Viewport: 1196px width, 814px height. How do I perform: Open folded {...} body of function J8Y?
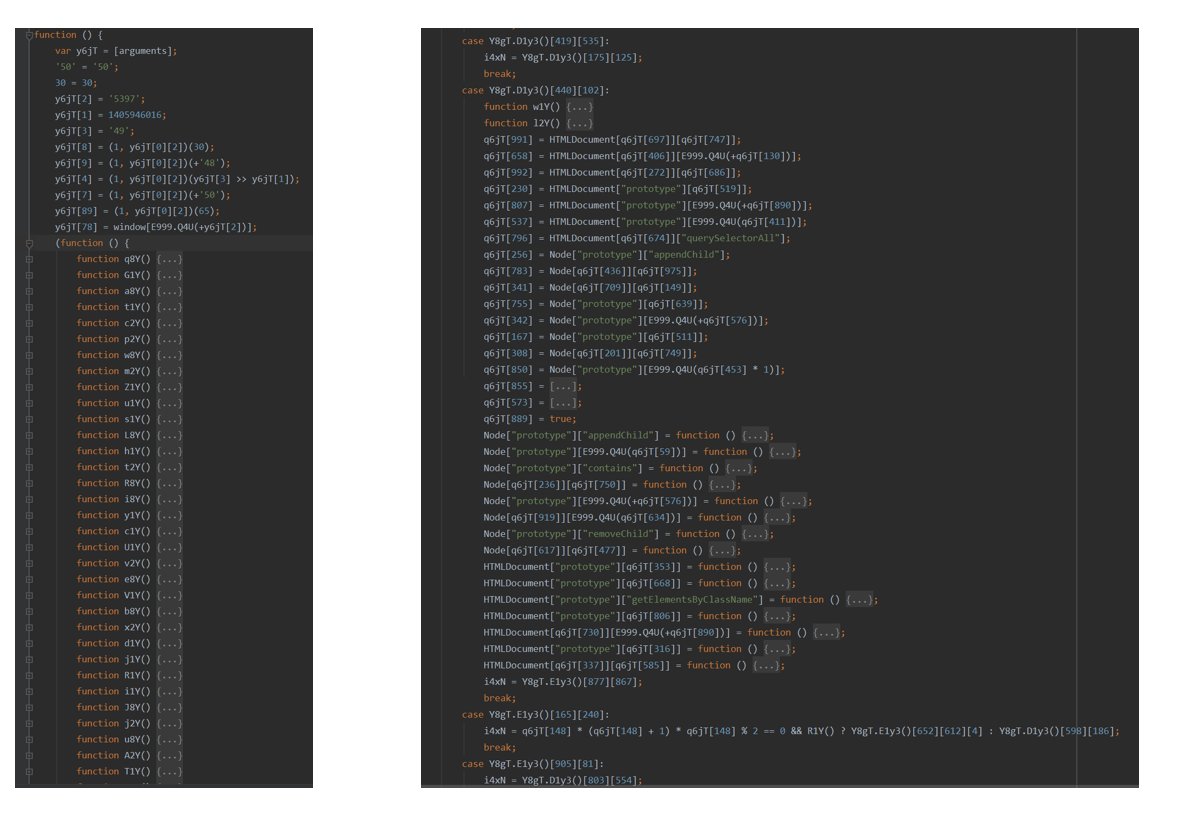[x=169, y=708]
